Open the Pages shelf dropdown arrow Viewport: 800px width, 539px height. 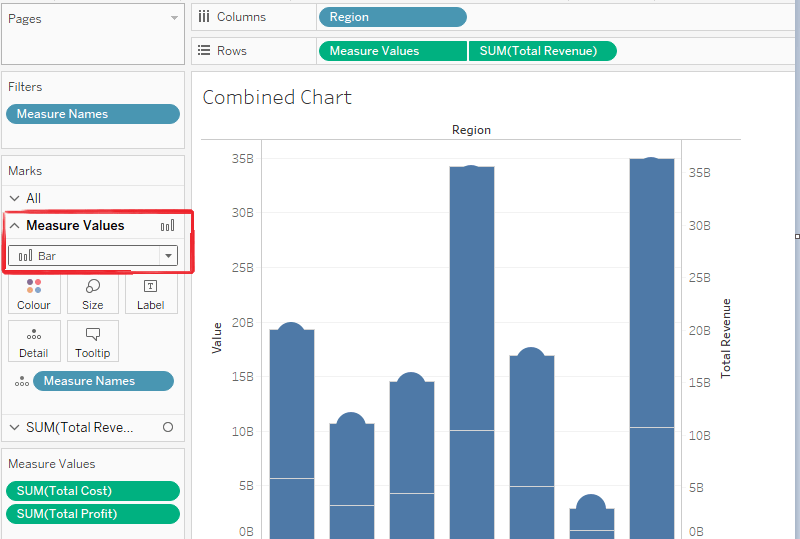pos(174,18)
